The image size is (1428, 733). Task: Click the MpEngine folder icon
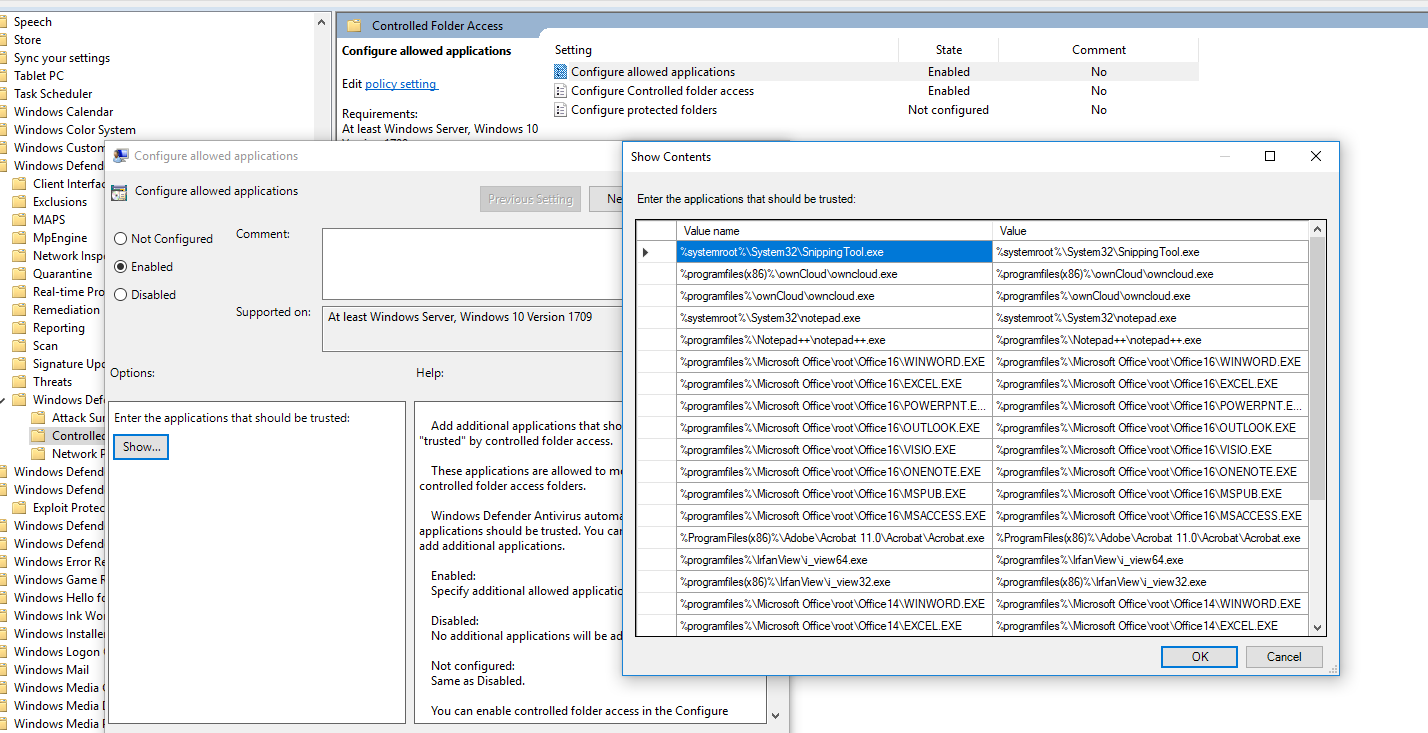[19, 238]
